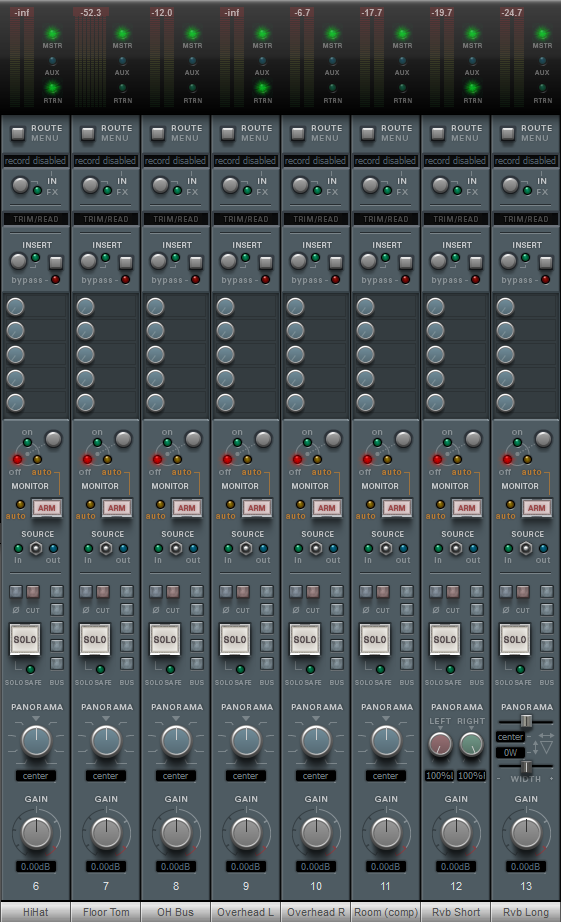The image size is (561, 922).
Task: Click the MONITOR knob on HiHat channel
Action: [x=54, y=438]
